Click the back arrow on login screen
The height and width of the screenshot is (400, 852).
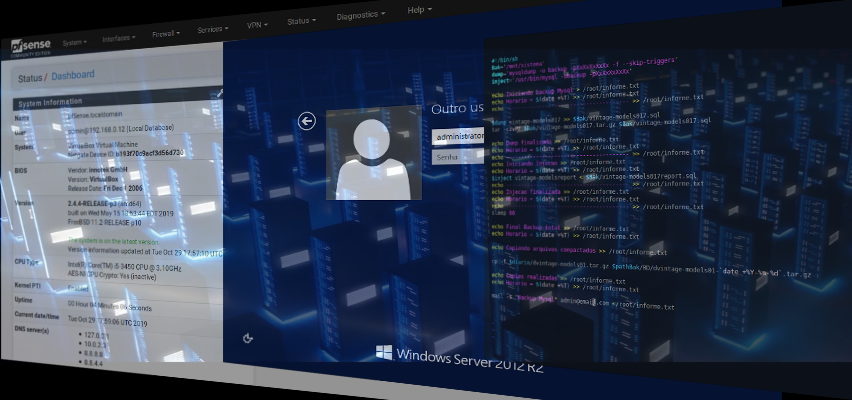307,121
